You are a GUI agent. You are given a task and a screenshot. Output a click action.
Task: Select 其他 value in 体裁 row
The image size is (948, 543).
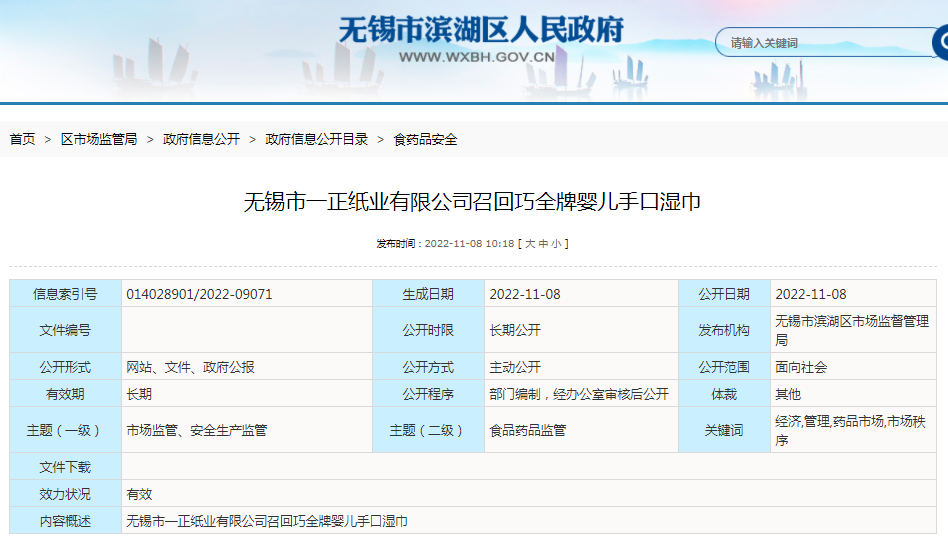pyautogui.click(x=788, y=394)
